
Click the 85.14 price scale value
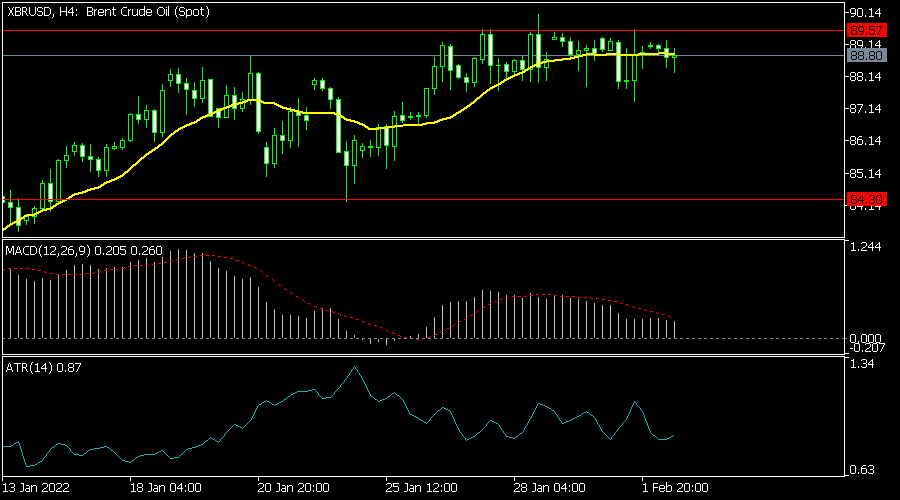pos(865,173)
